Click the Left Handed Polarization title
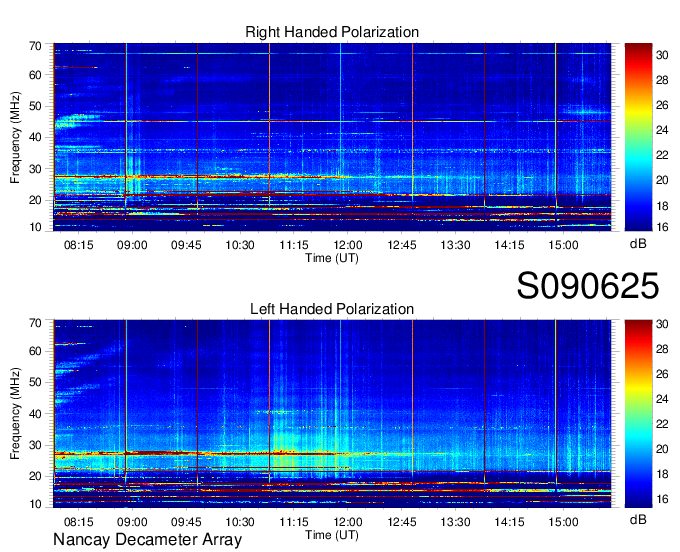Viewport: 680px width, 552px height. 332,309
